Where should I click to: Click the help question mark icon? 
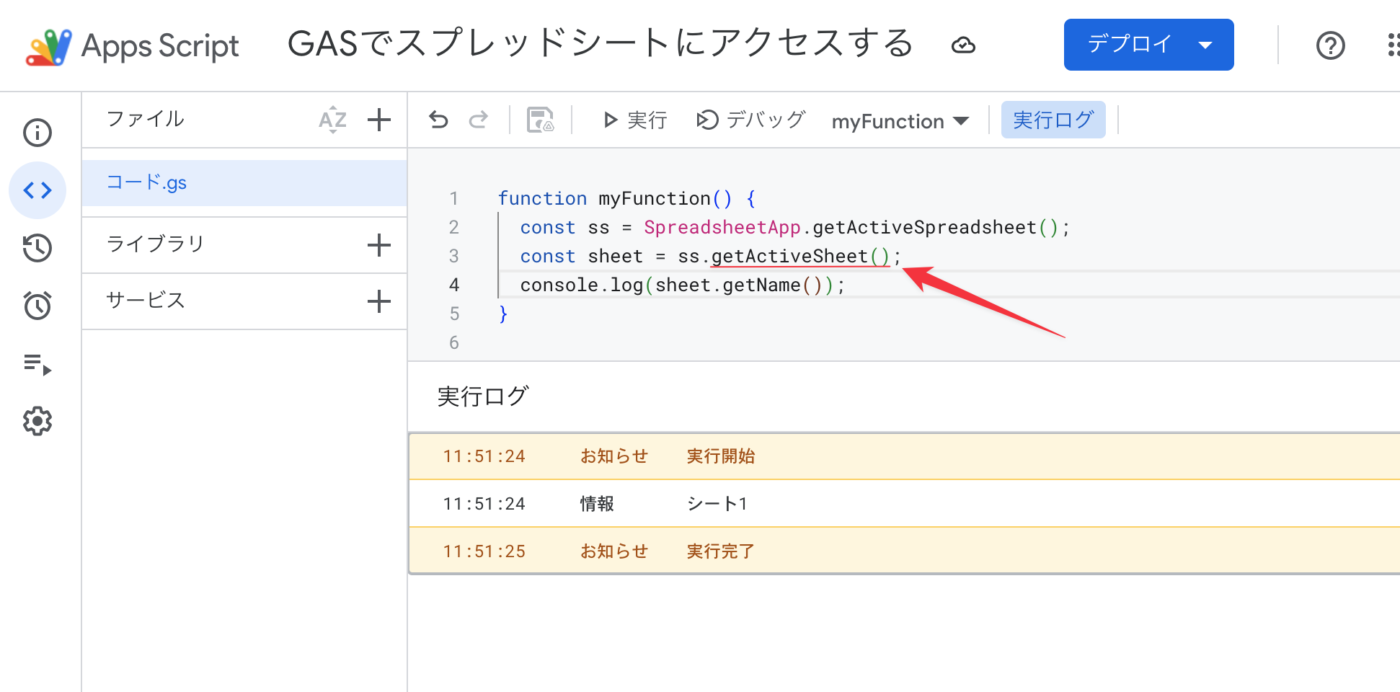point(1330,45)
